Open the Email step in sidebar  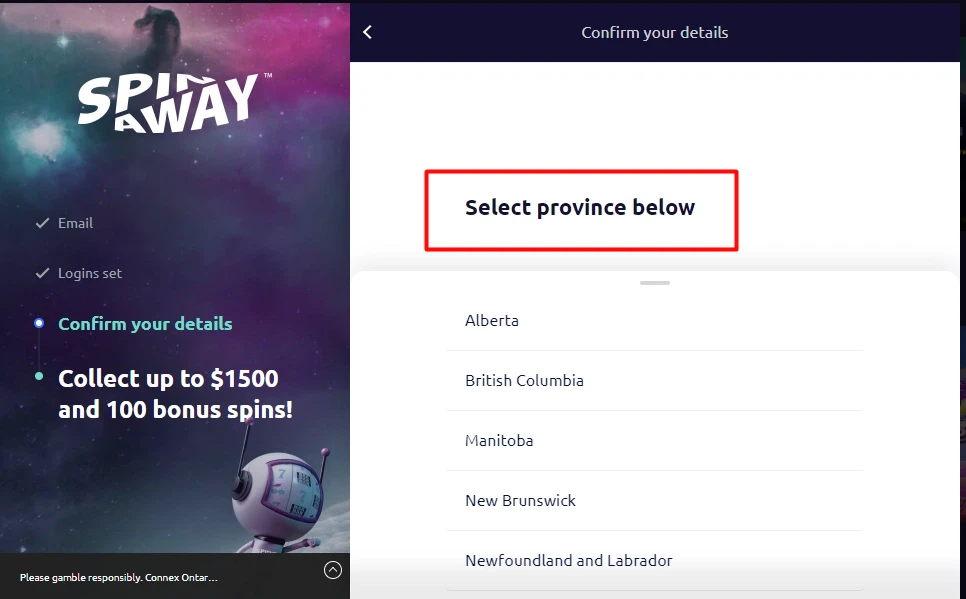click(75, 223)
